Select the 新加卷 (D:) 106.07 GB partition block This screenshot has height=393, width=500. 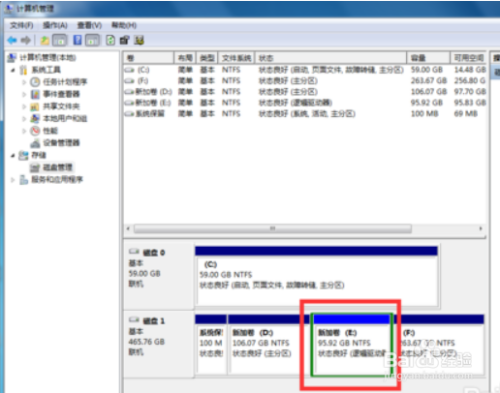tap(269, 344)
